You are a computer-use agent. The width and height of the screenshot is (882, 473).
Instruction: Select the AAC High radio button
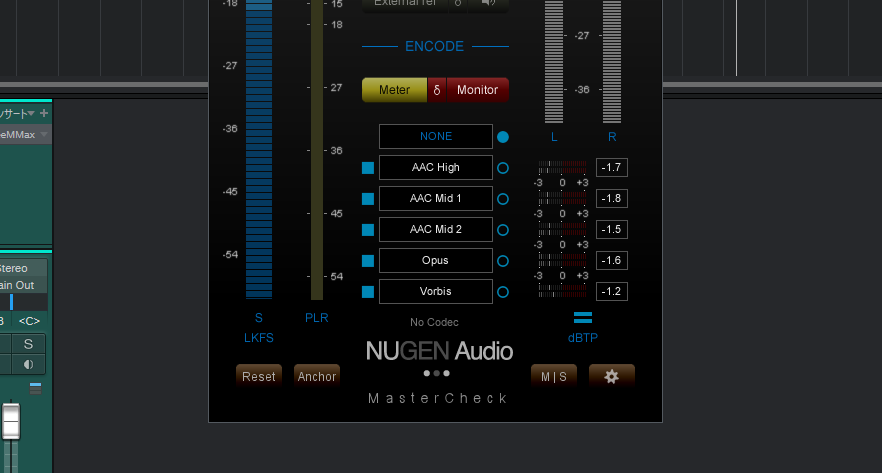coord(503,168)
